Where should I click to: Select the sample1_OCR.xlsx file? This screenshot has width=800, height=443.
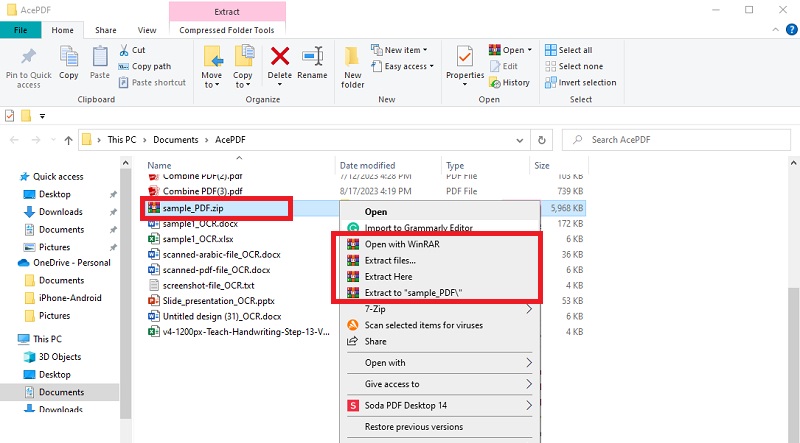198,239
